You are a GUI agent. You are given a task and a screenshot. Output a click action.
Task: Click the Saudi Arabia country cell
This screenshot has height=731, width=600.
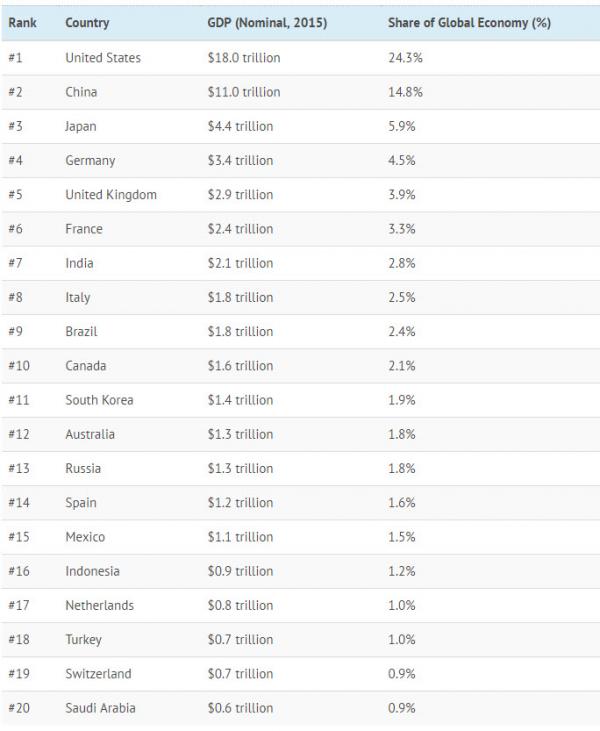[100, 708]
